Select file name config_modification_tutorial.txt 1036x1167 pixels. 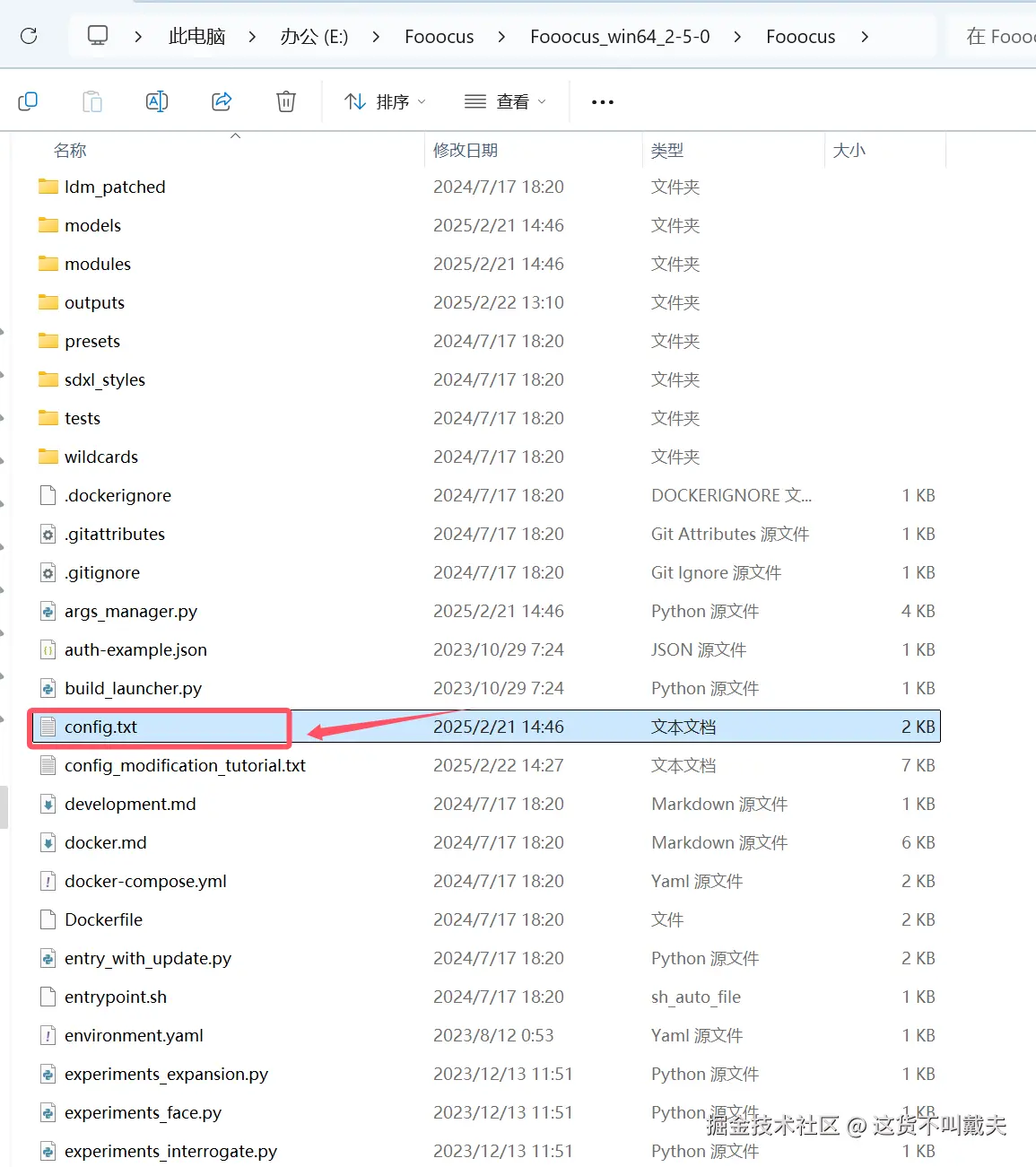(185, 765)
